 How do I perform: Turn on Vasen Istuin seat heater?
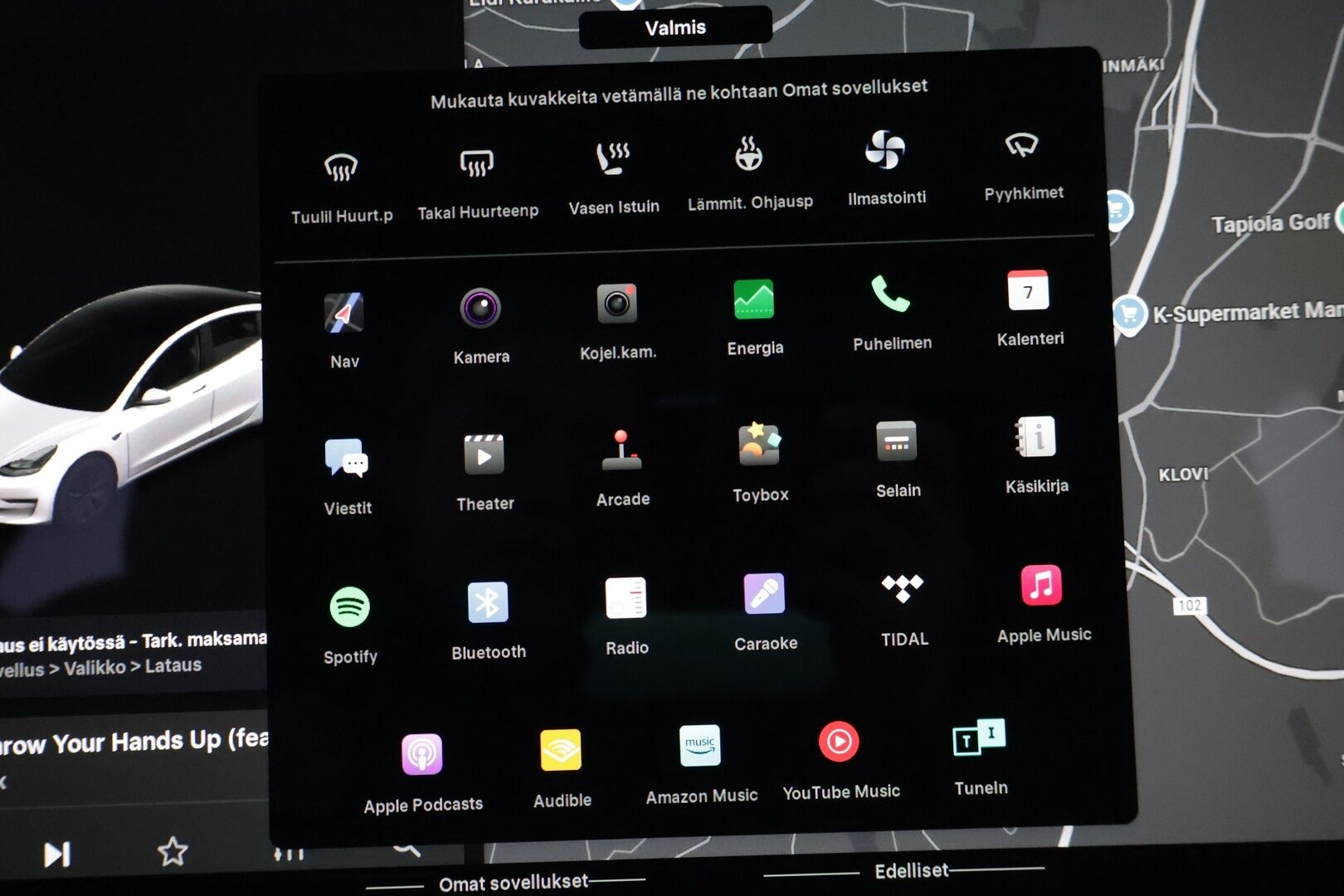(x=613, y=158)
